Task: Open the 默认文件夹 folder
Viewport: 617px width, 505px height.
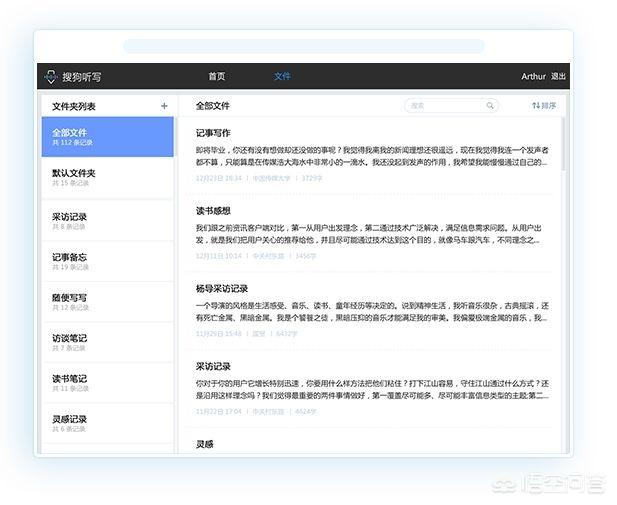Action: point(107,177)
